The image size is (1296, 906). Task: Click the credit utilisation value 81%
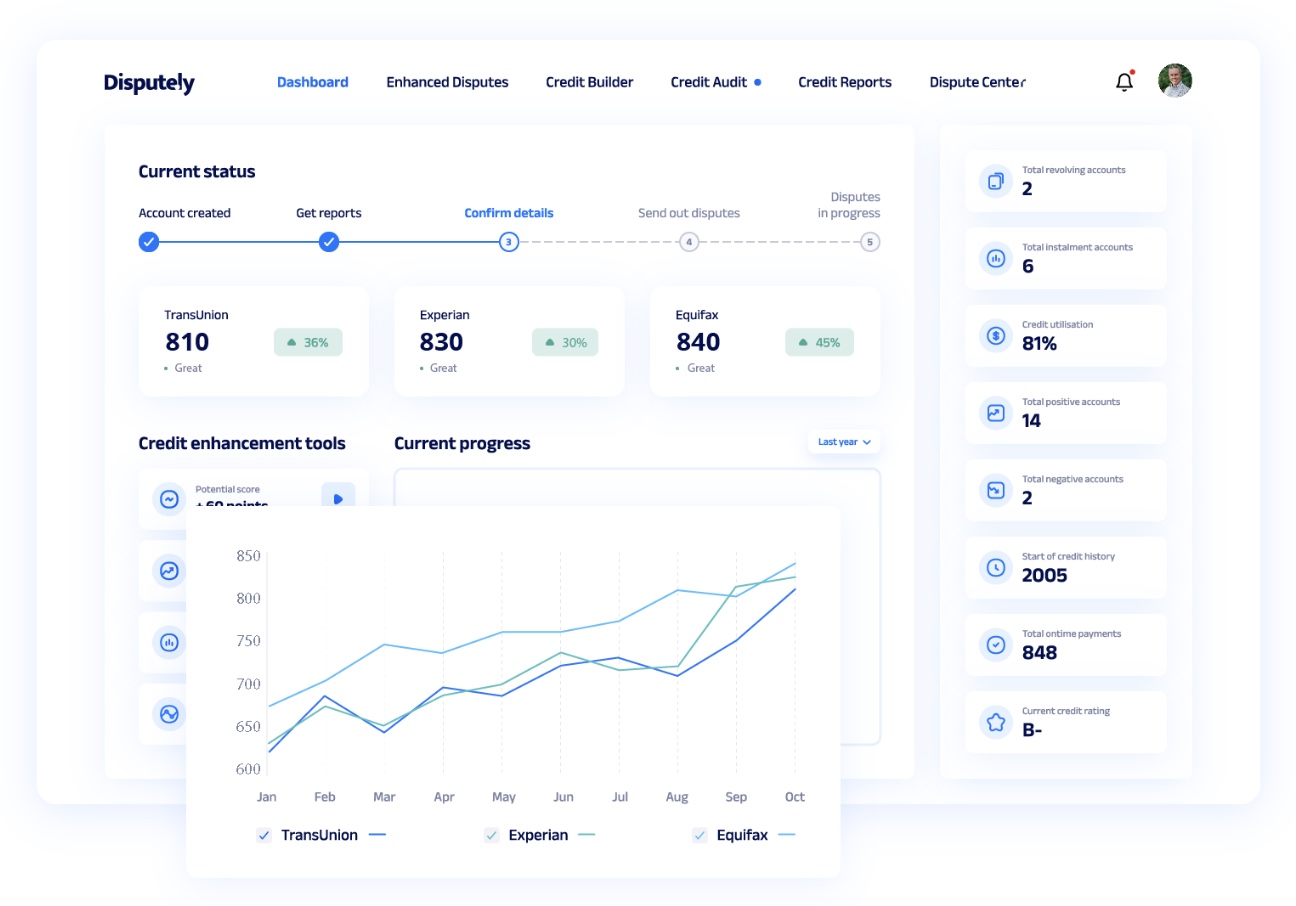pos(1039,344)
